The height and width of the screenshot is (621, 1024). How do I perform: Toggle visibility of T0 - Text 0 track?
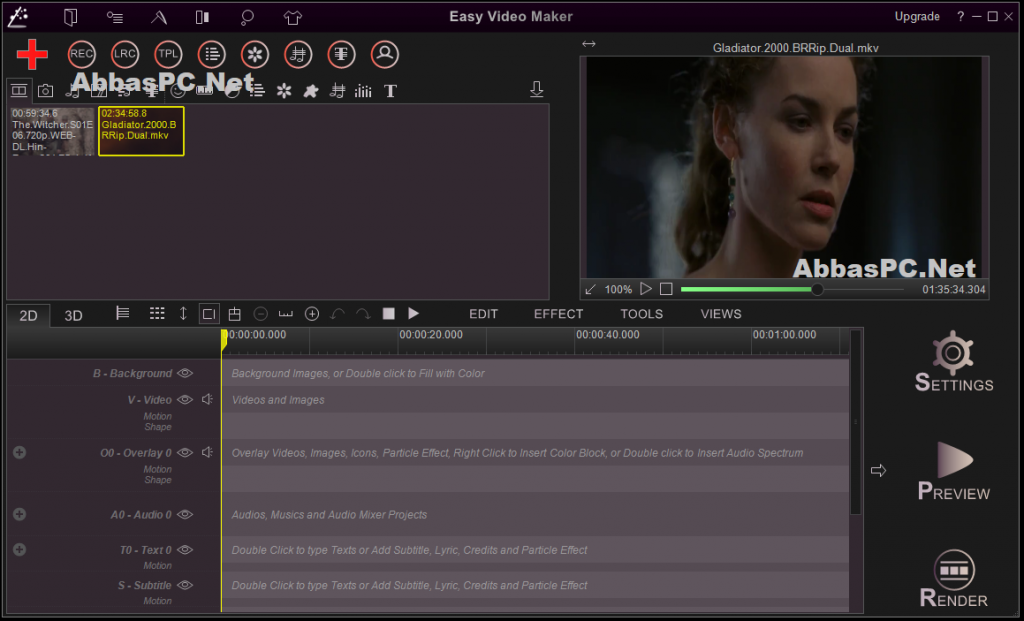(185, 550)
